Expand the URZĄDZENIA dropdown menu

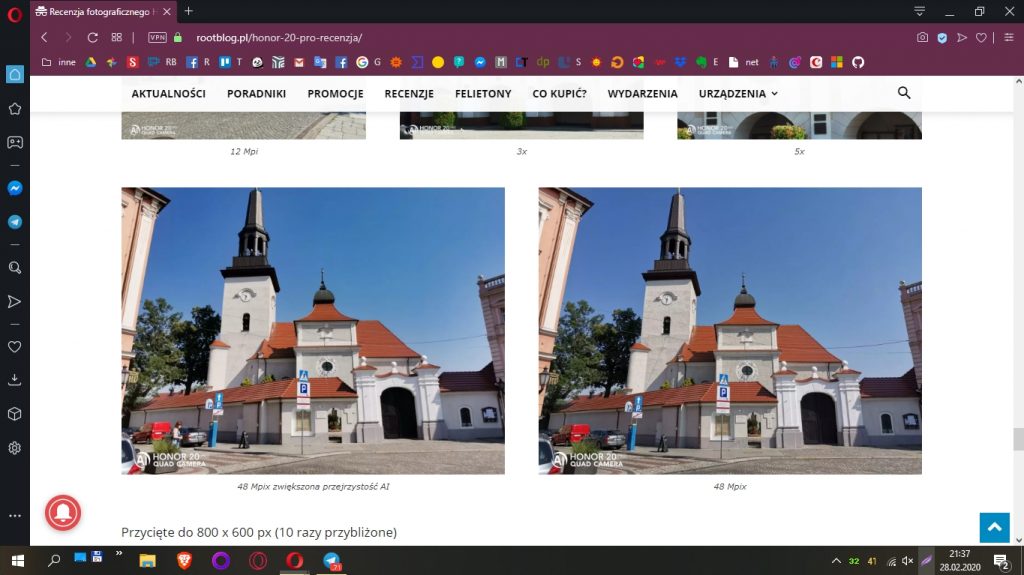coord(738,93)
